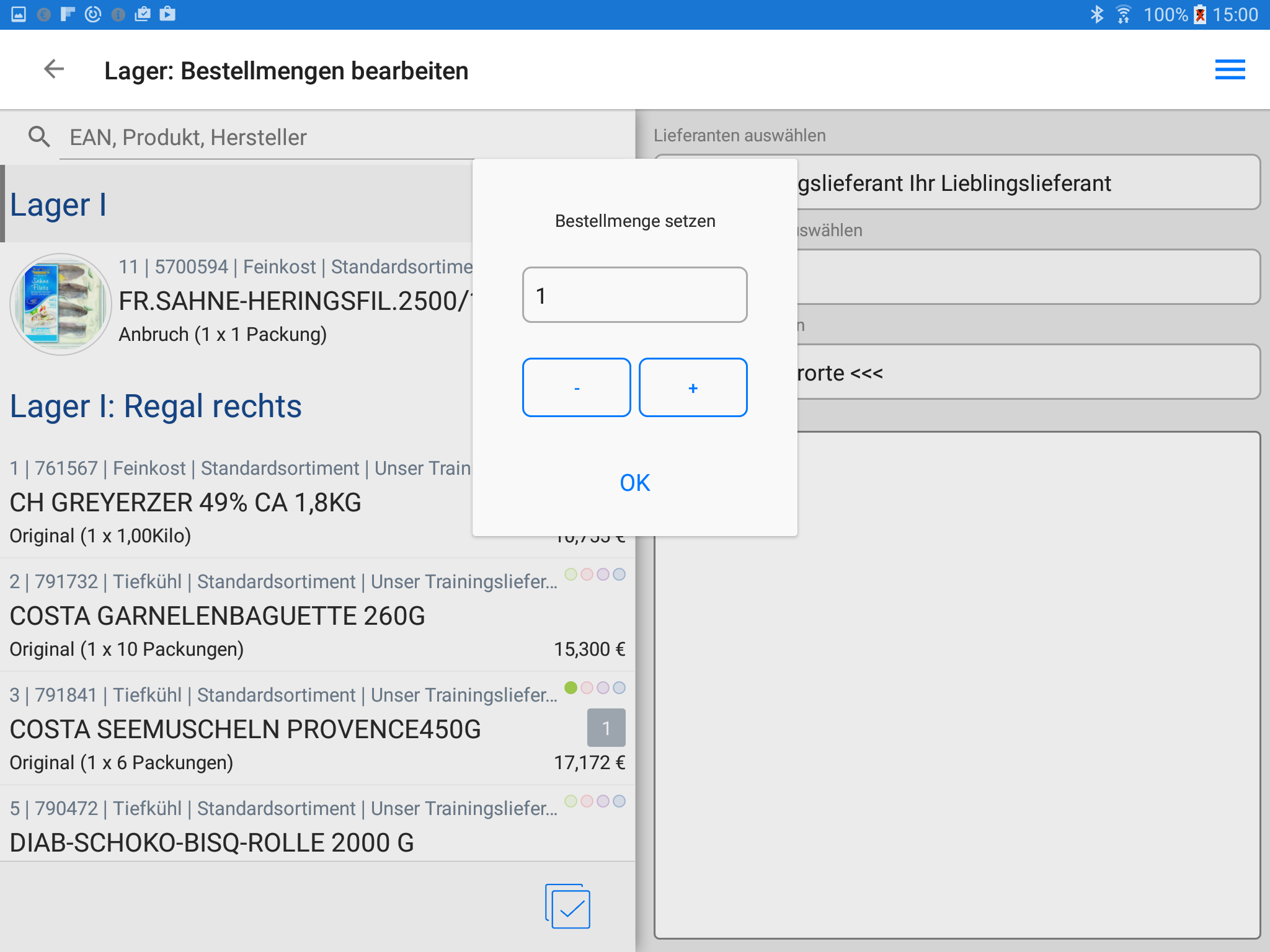Click the WiFi status icon
This screenshot has width=1270, height=952.
coord(1123,14)
